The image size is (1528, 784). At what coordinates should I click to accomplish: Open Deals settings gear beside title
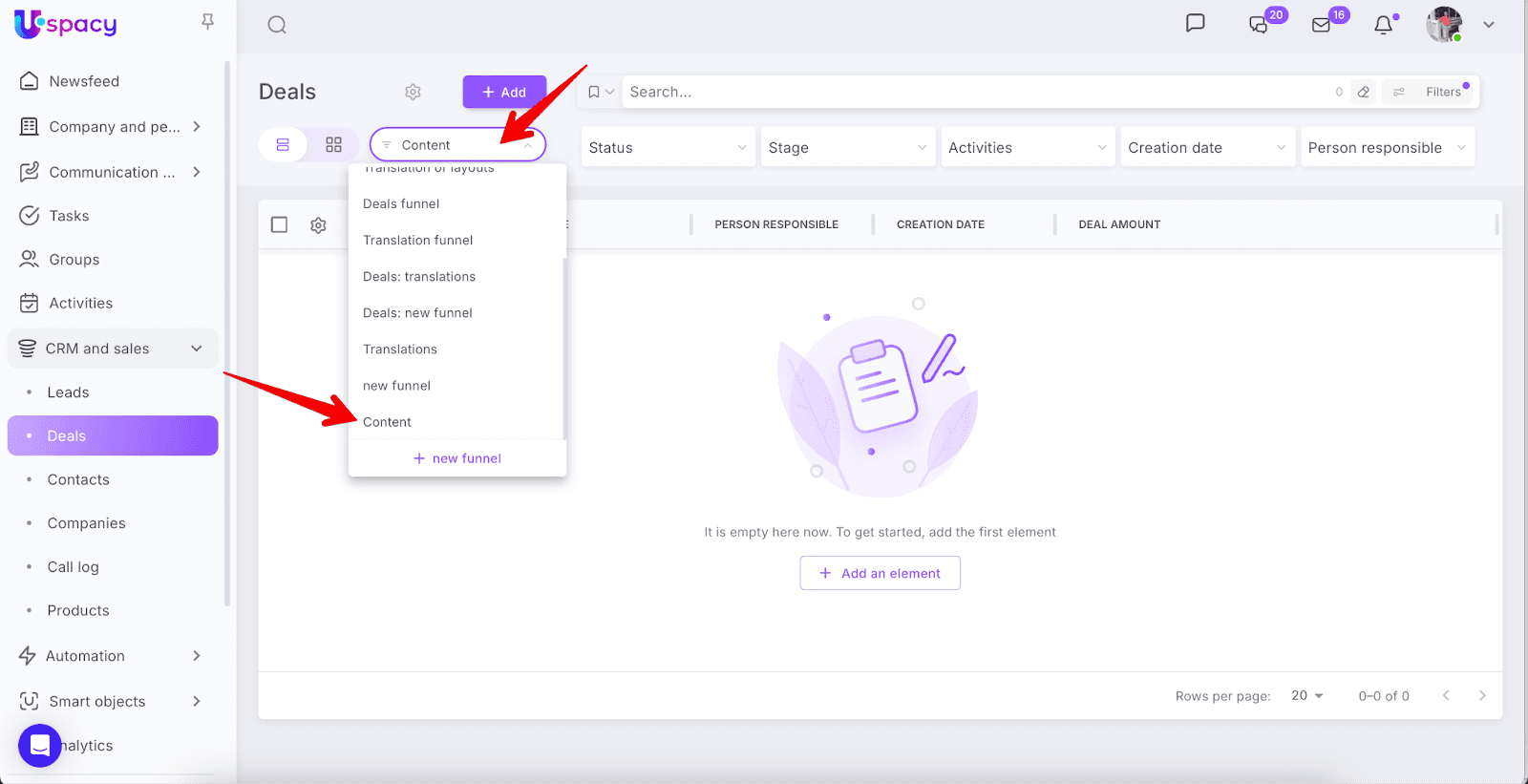[413, 92]
